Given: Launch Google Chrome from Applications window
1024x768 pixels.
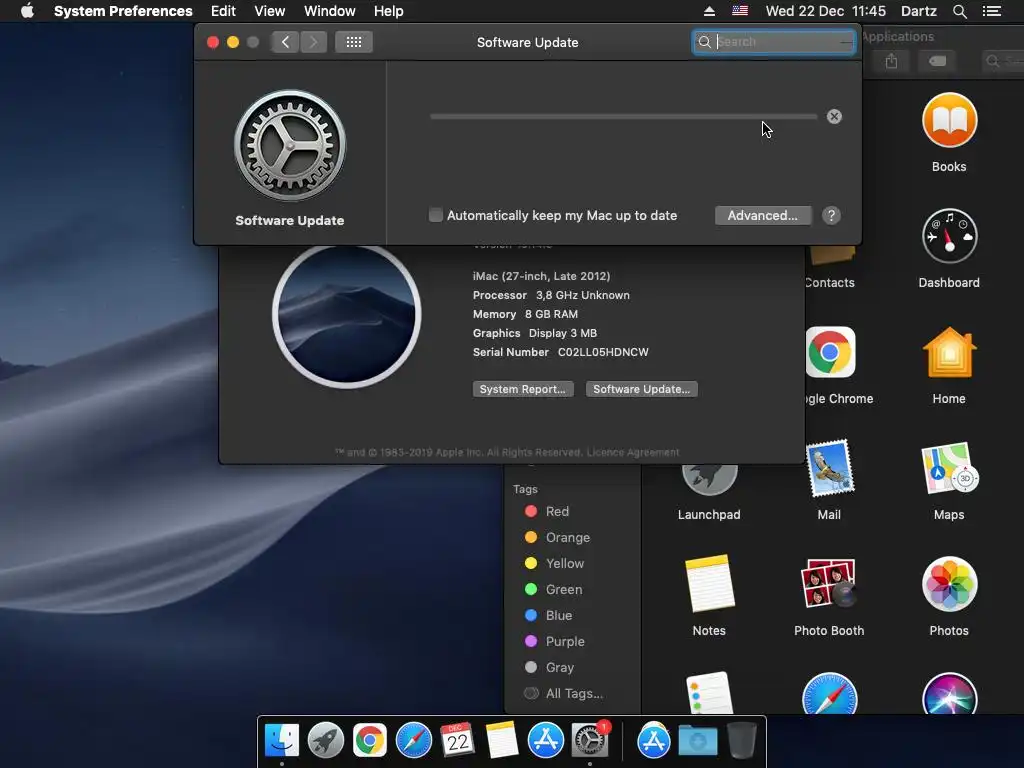Looking at the screenshot, I should coord(830,352).
